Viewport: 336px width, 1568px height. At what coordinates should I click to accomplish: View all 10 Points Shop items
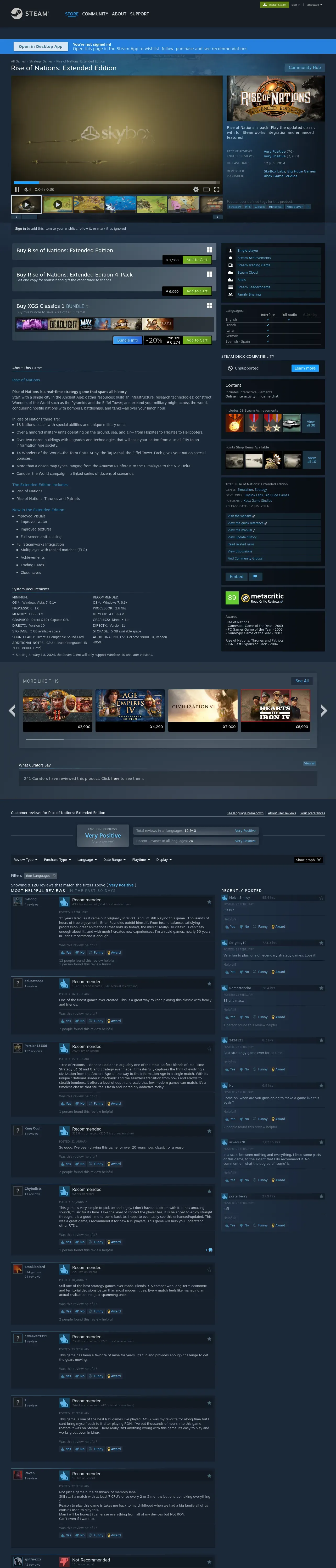click(312, 460)
